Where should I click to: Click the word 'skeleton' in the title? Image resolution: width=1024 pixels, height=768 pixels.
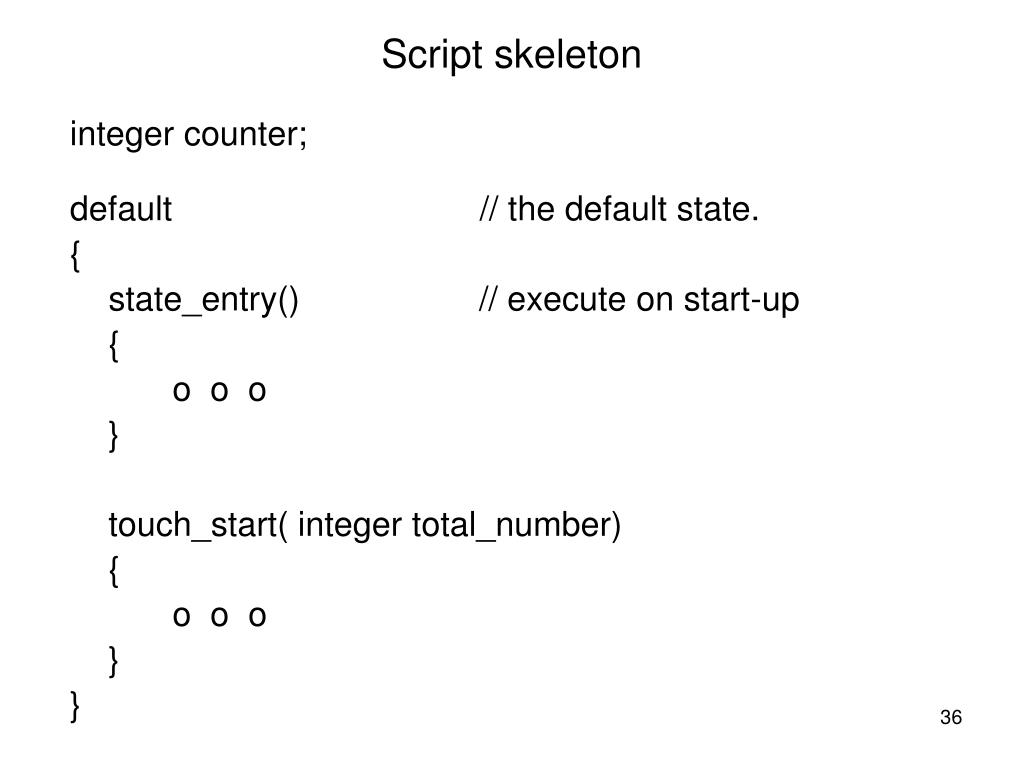click(568, 54)
